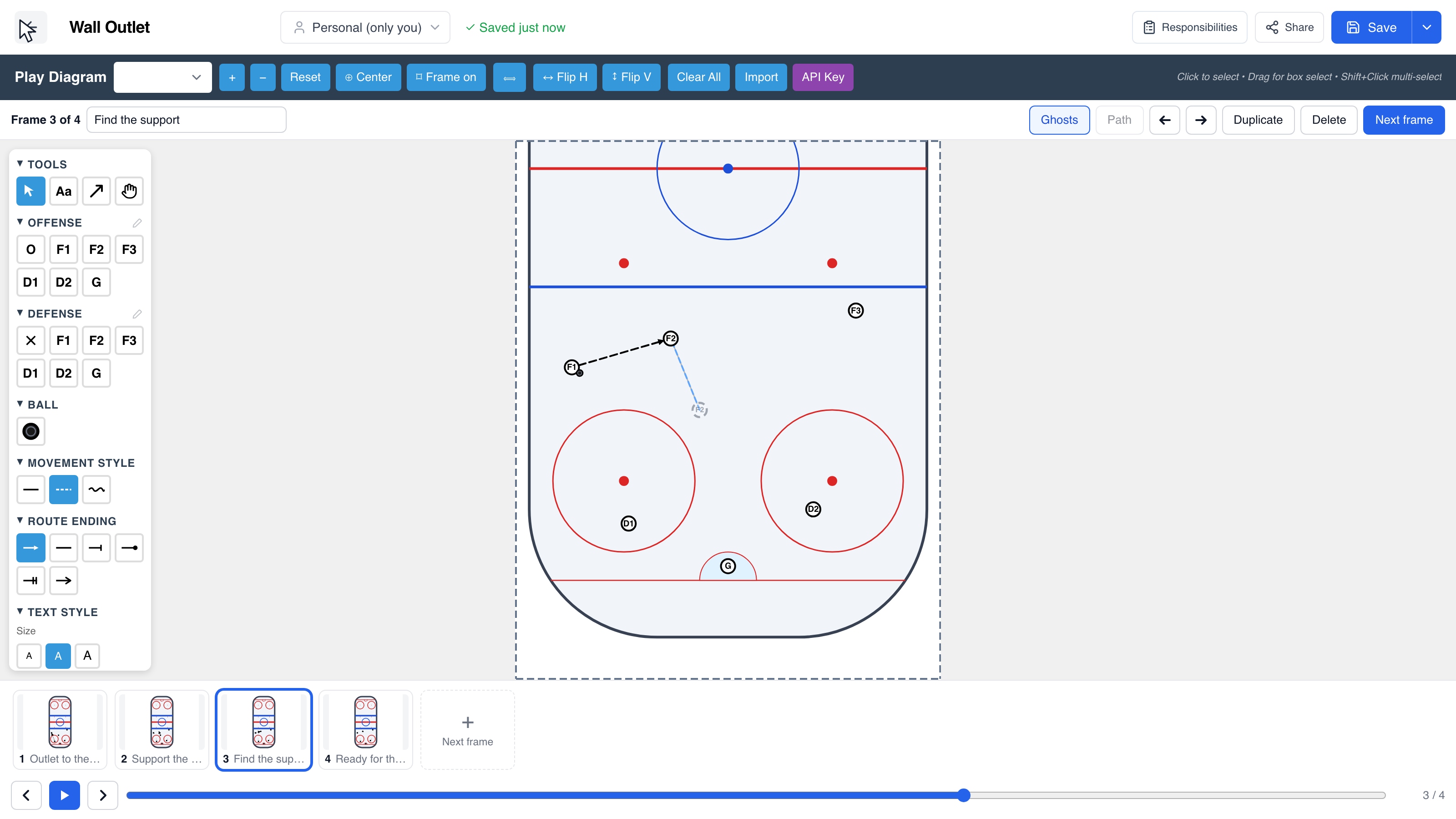This screenshot has width=1456, height=819.
Task: Click the API Key button
Action: click(x=822, y=77)
